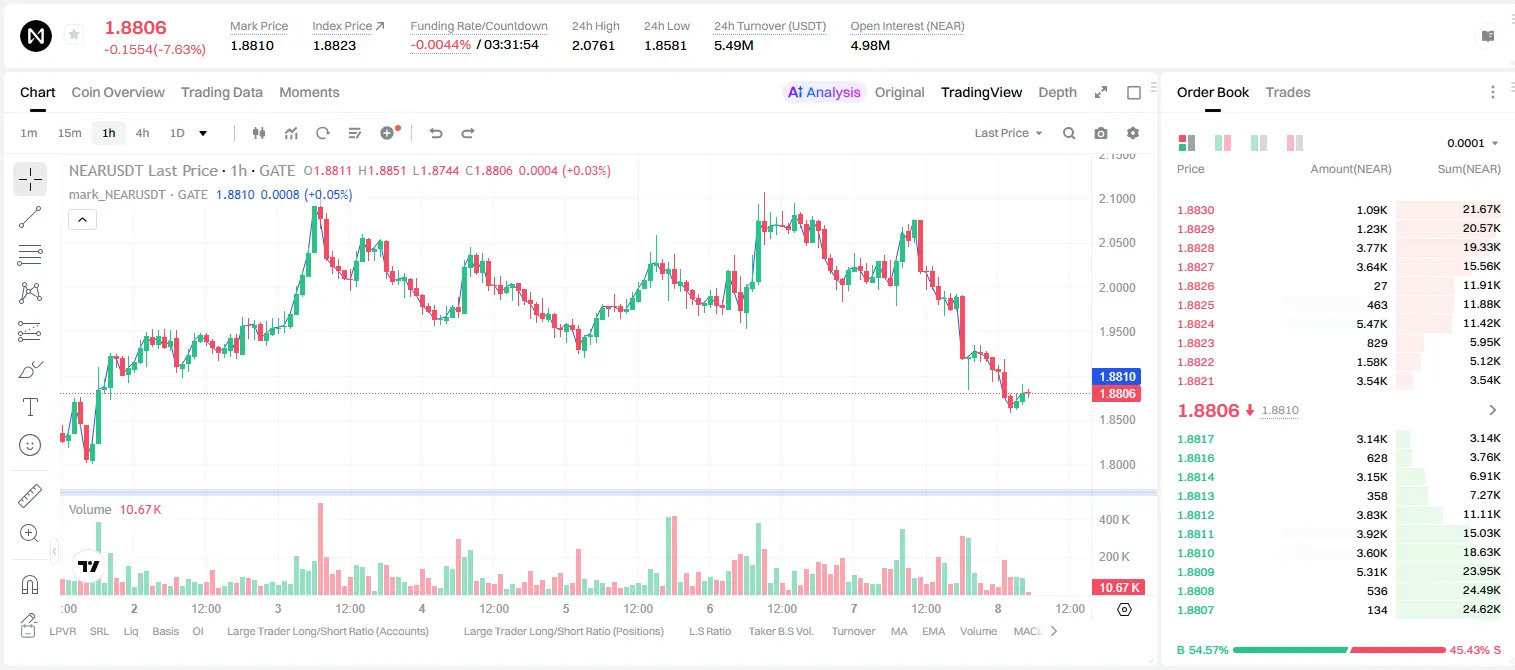Switch to the Trades tab
The width and height of the screenshot is (1515, 670).
pyautogui.click(x=1287, y=92)
